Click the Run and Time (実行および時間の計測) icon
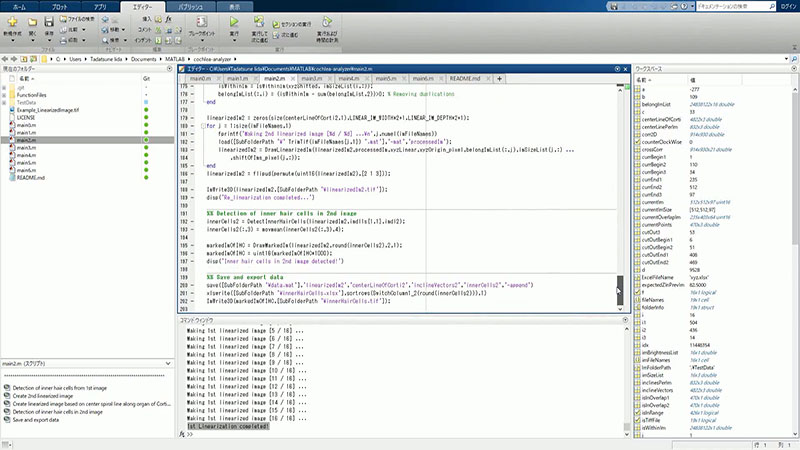Viewport: 800px width, 450px height. pyautogui.click(x=327, y=22)
